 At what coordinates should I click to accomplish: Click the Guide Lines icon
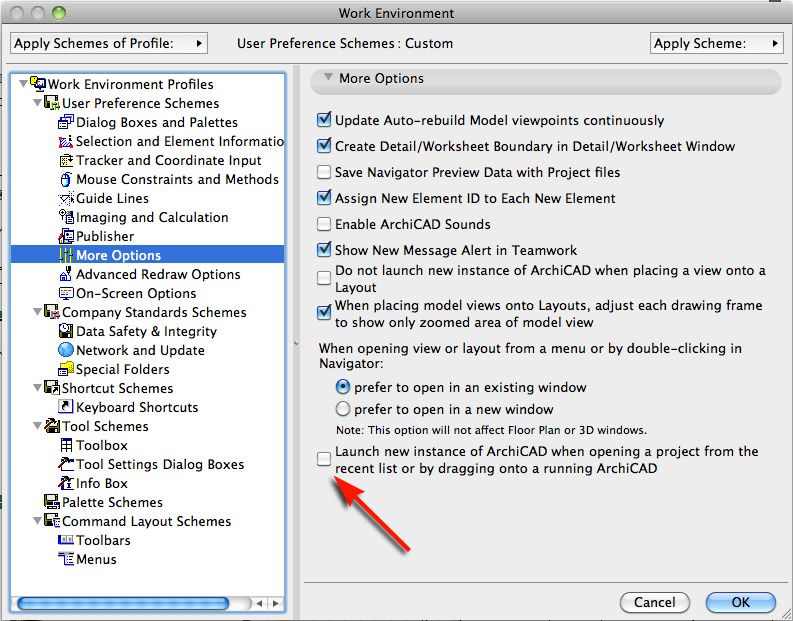coord(66,198)
